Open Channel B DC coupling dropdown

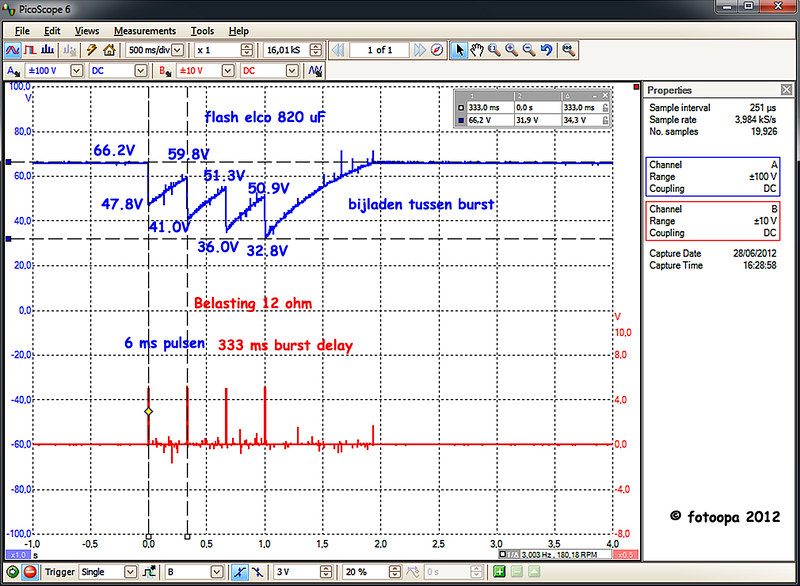pyautogui.click(x=292, y=71)
